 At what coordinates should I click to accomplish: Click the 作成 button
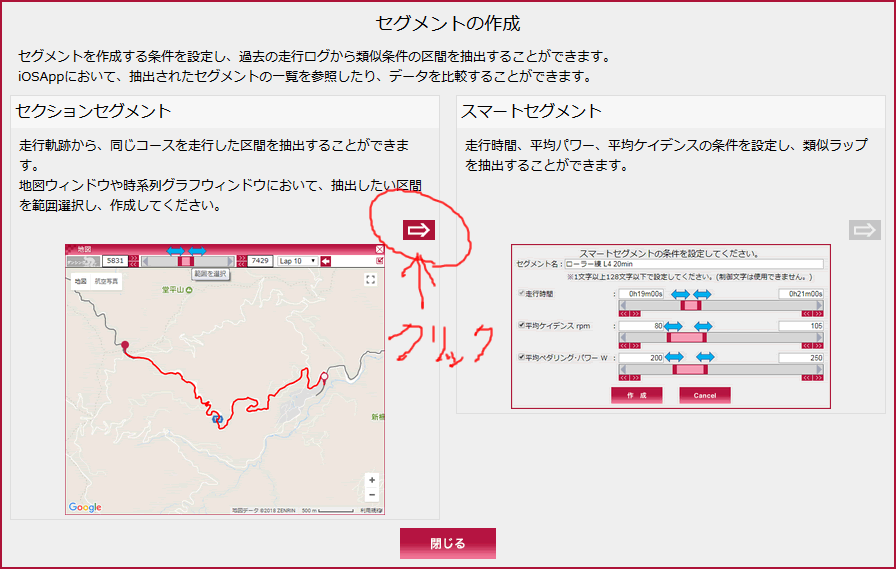pos(637,395)
